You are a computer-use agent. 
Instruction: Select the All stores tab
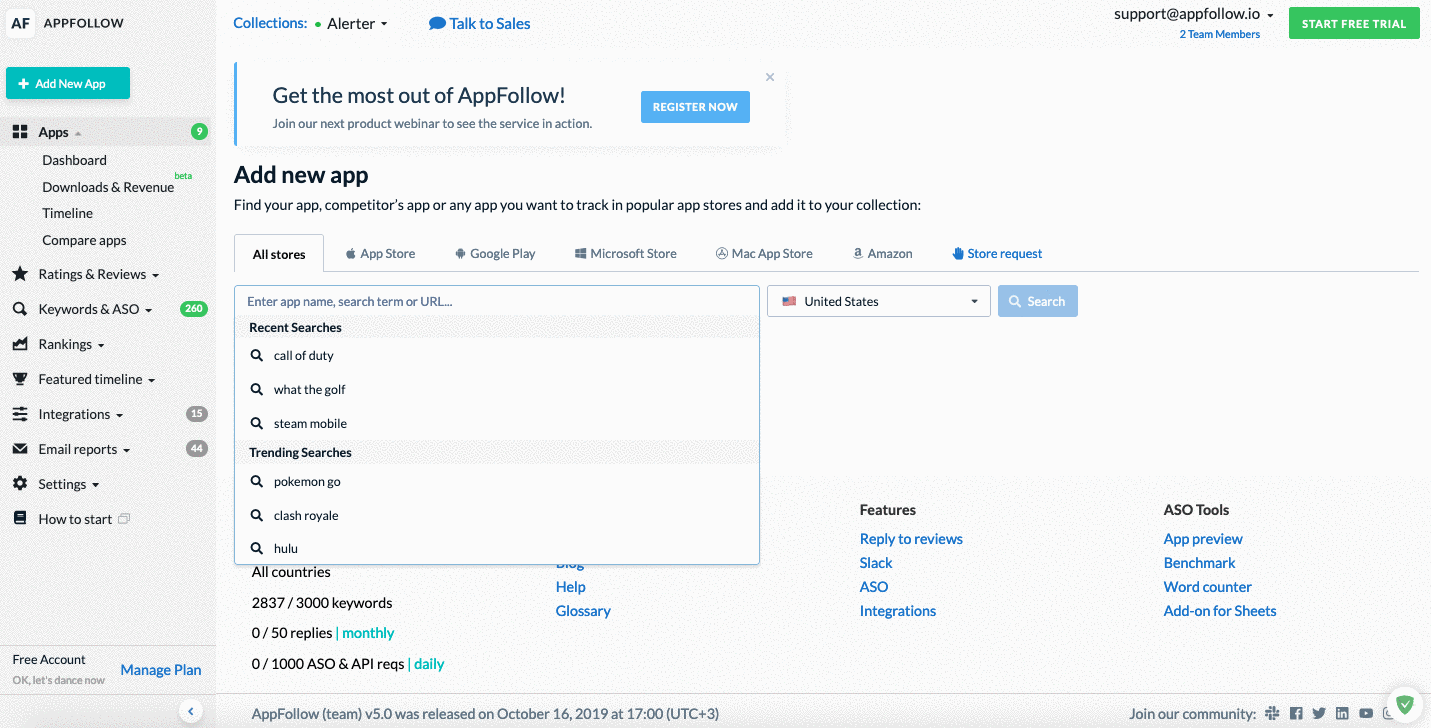click(x=279, y=253)
